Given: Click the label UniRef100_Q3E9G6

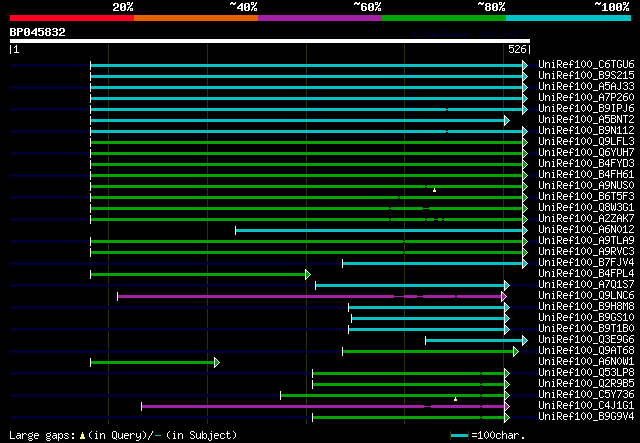Looking at the screenshot, I should [x=586, y=340].
